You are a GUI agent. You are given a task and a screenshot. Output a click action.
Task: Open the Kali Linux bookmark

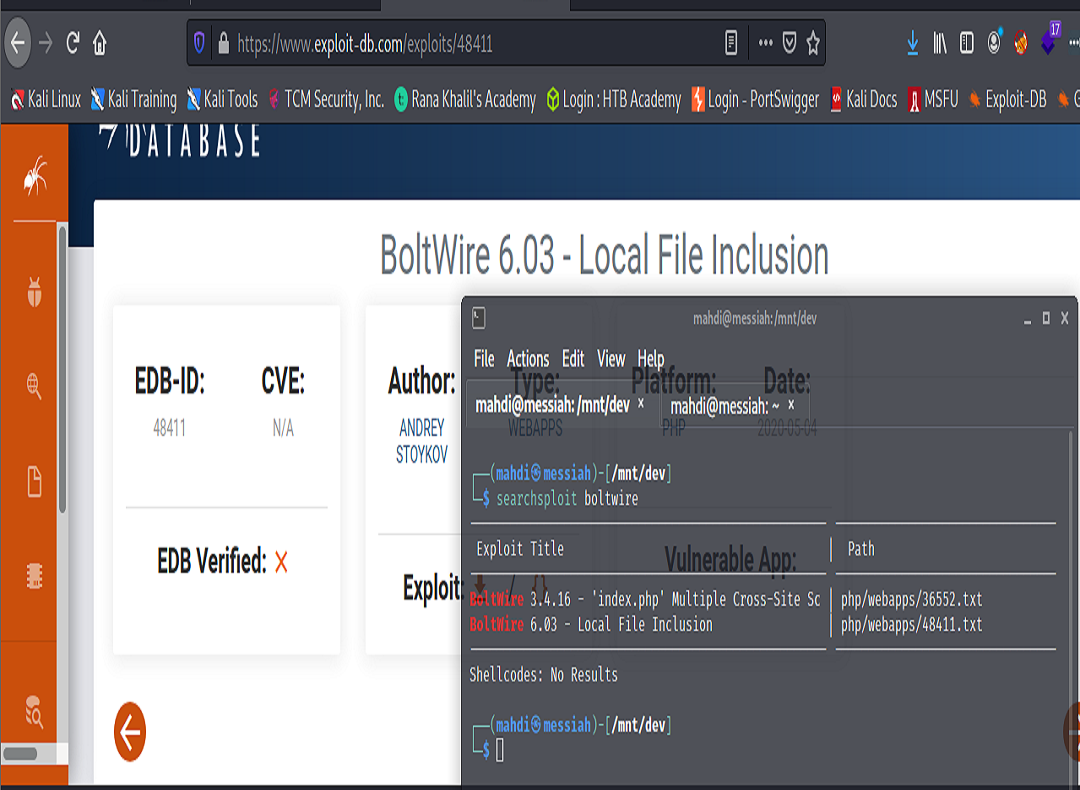(x=47, y=100)
